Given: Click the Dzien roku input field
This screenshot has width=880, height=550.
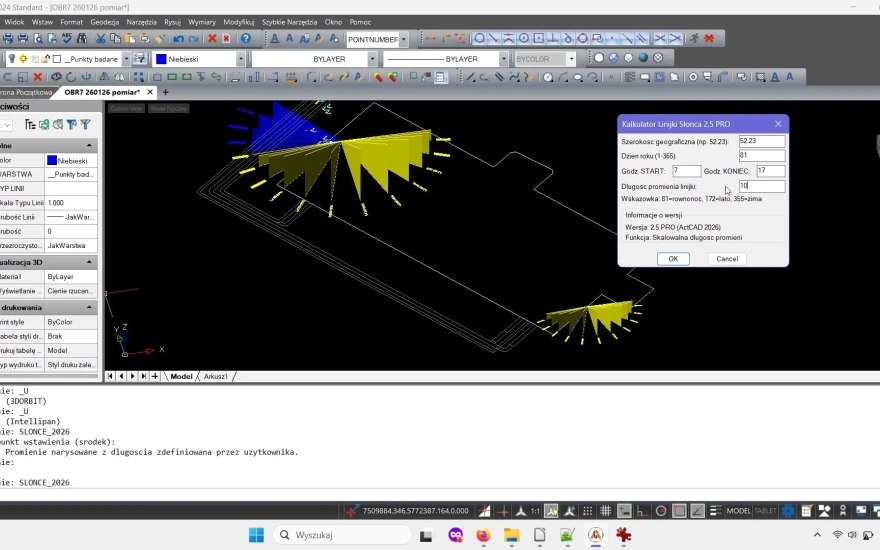Looking at the screenshot, I should 761,156.
